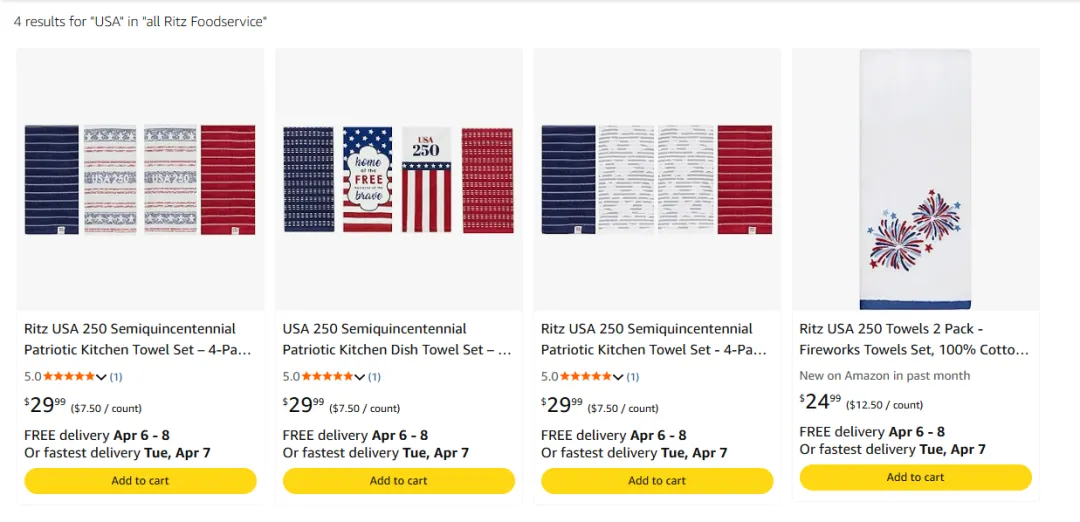Add first Ritz towel set to cart
The height and width of the screenshot is (522, 1080).
click(x=140, y=481)
